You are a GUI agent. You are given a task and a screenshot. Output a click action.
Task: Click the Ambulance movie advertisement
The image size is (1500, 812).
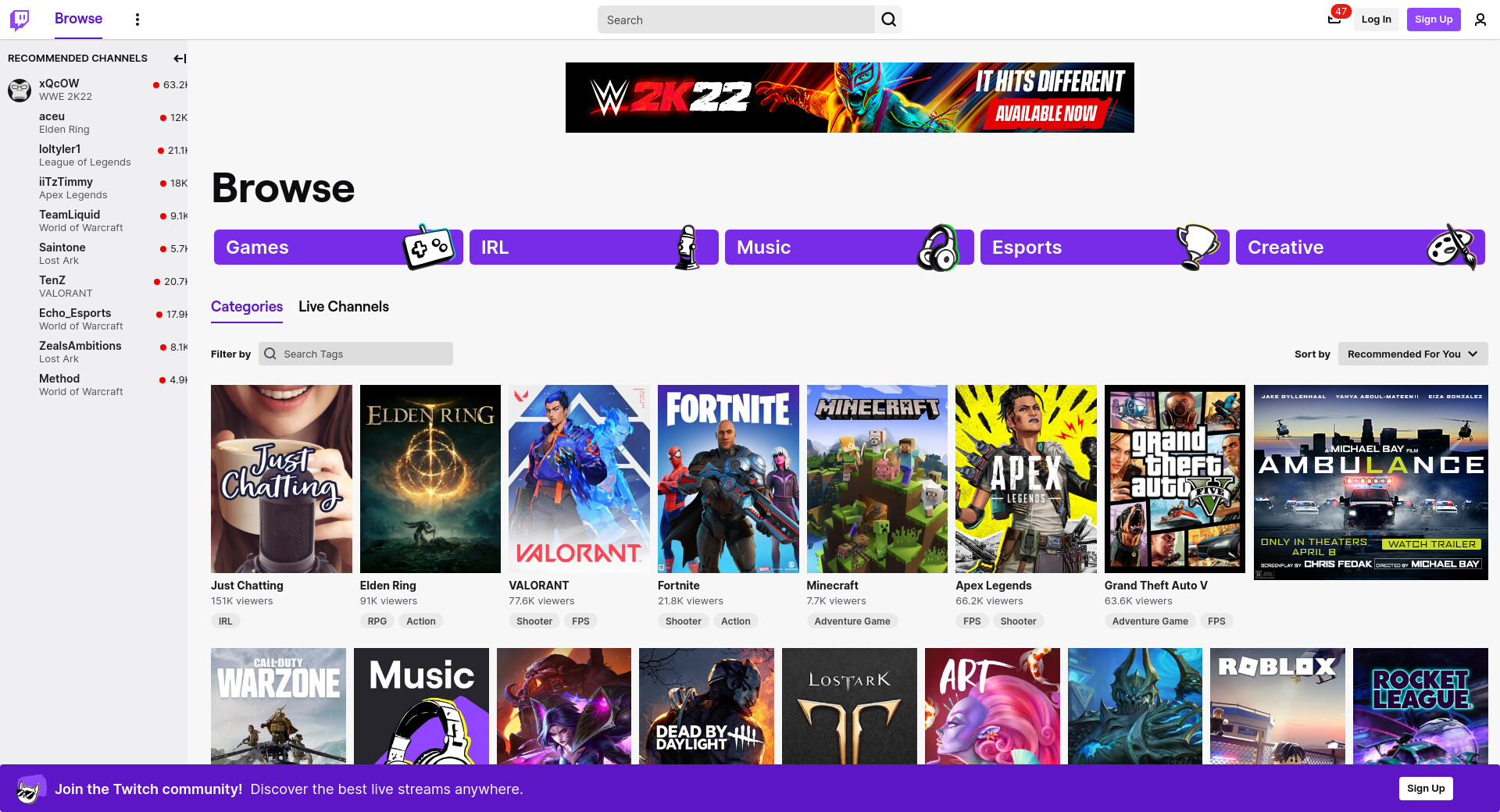click(1371, 483)
